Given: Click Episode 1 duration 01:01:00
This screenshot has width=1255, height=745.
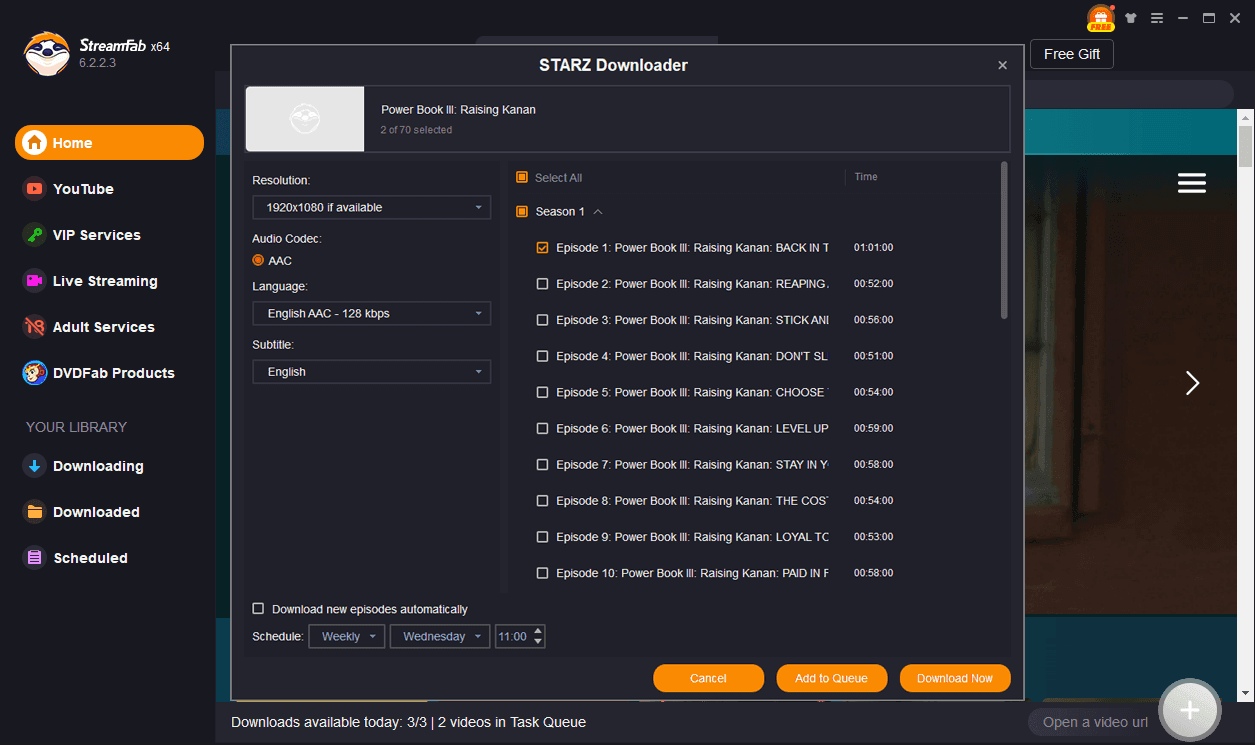Looking at the screenshot, I should tap(873, 248).
